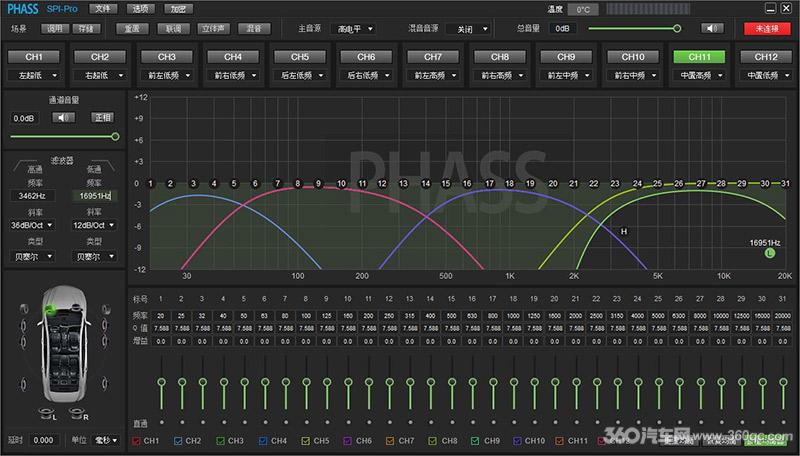The image size is (800, 456).
Task: Select EQ node 1 on the graph
Action: [151, 184]
